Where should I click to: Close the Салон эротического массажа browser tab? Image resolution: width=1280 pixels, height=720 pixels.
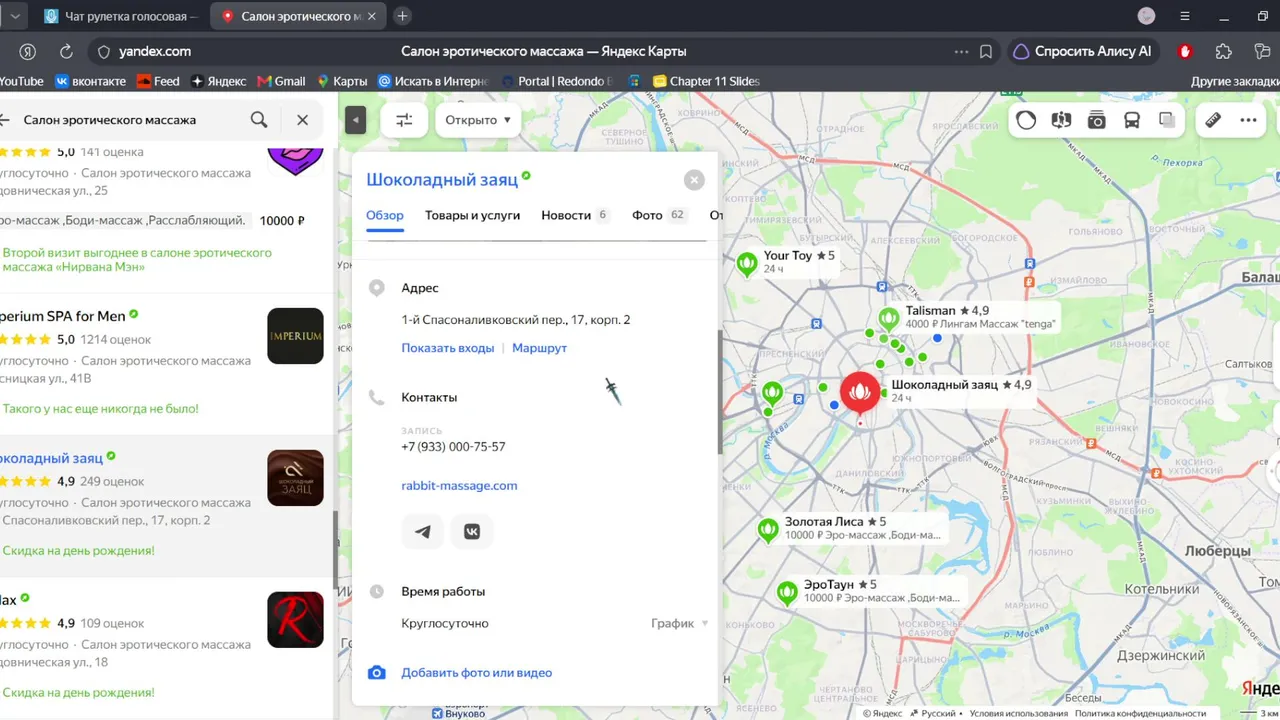tap(373, 16)
